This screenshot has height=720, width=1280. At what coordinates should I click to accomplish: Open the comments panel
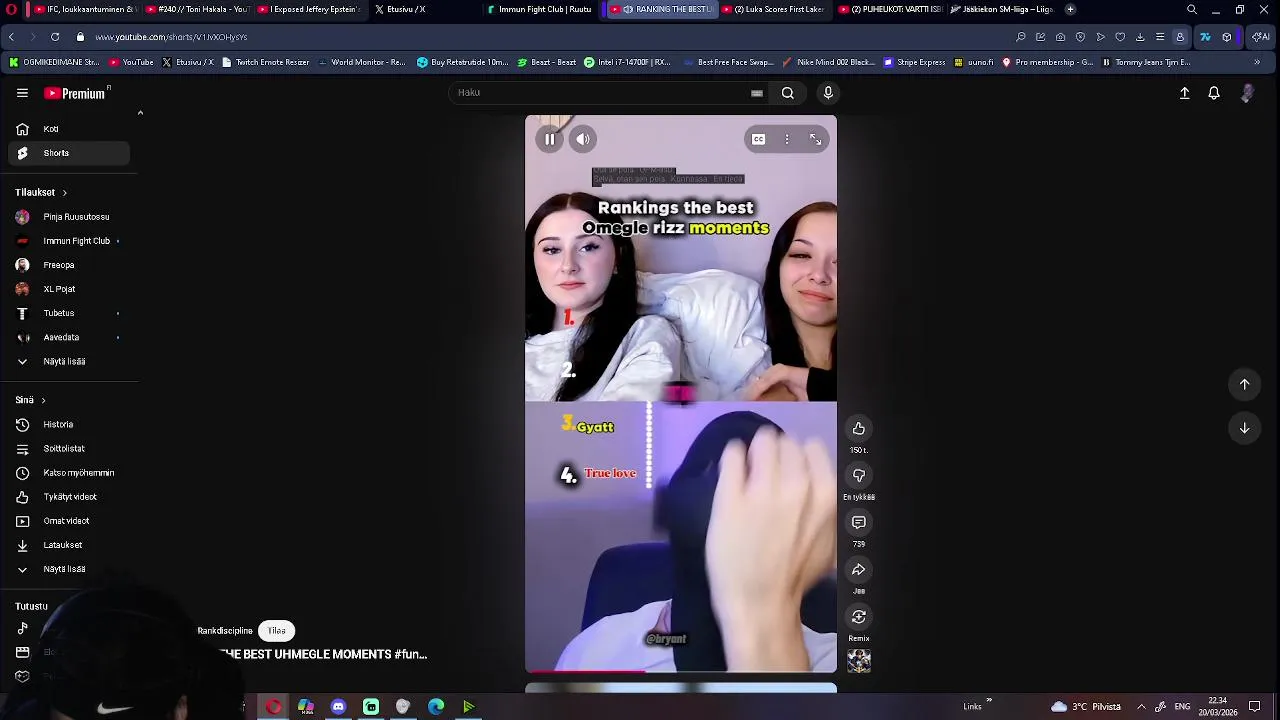pos(859,523)
